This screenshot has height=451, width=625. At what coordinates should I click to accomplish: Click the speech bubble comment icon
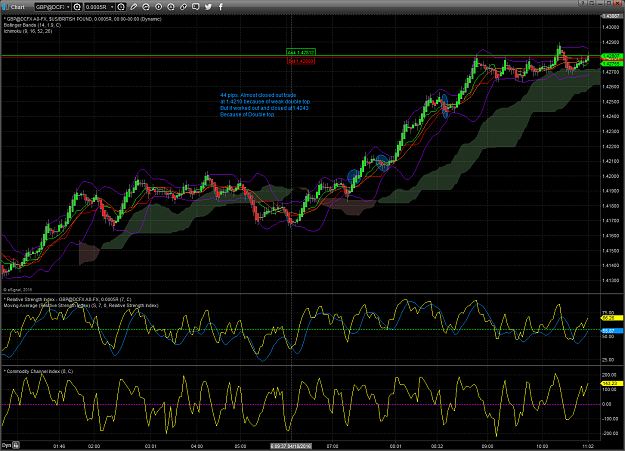click(195, 7)
